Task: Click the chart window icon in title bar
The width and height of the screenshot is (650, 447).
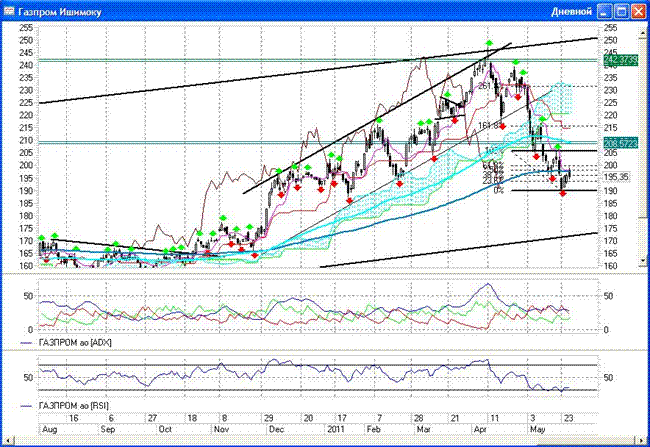Action: coord(9,11)
